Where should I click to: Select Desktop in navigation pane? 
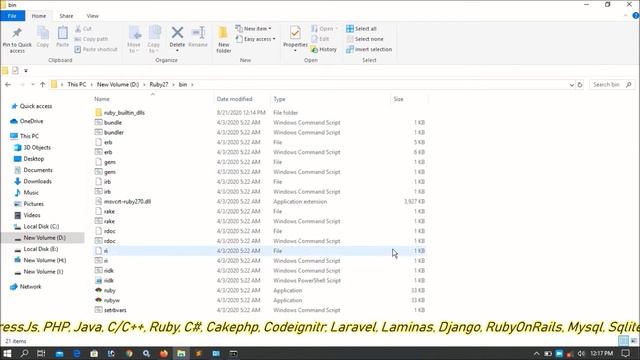click(29, 159)
